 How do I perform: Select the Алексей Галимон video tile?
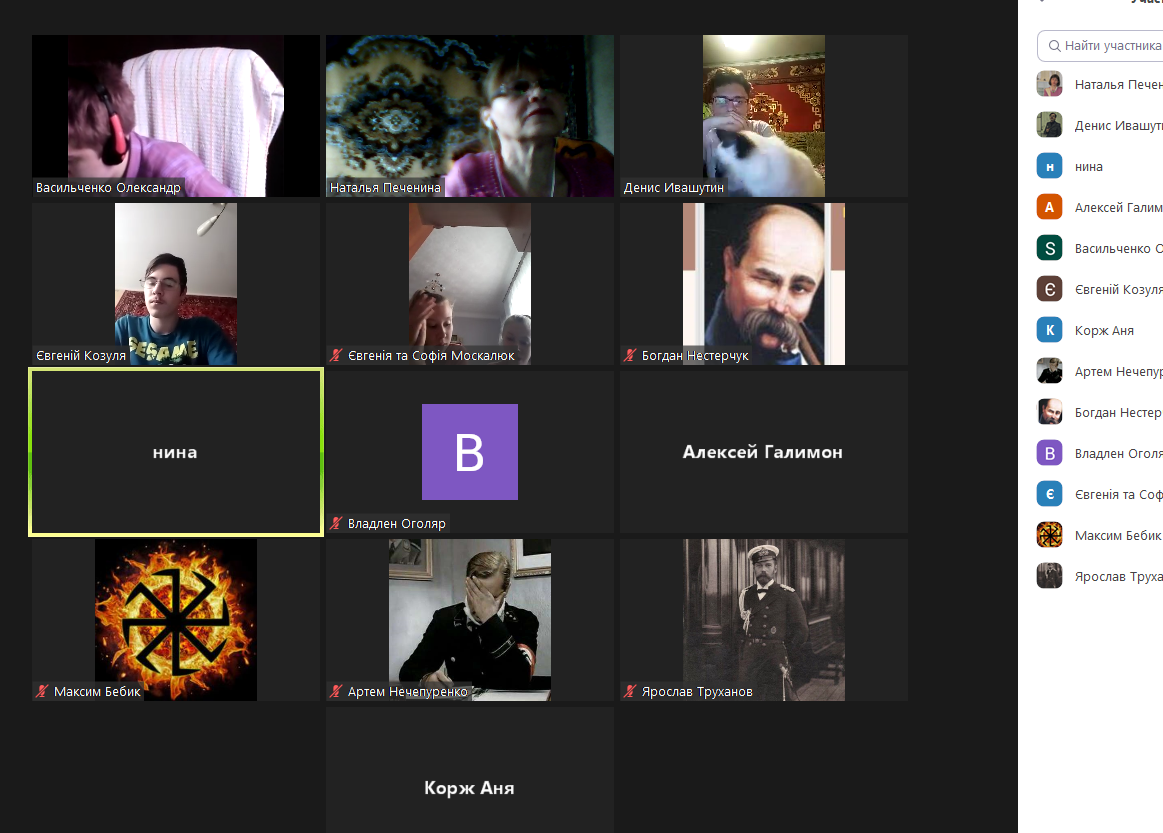[763, 452]
